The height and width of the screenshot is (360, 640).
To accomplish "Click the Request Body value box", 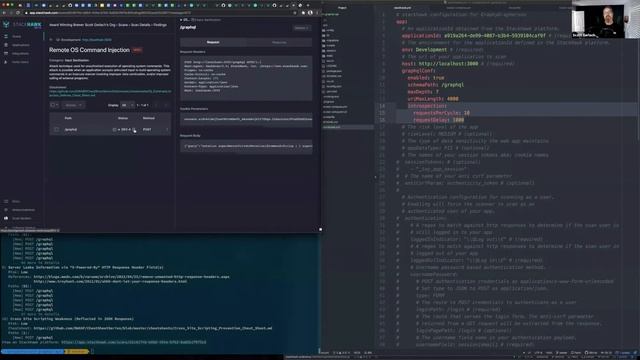I will click(x=246, y=146).
